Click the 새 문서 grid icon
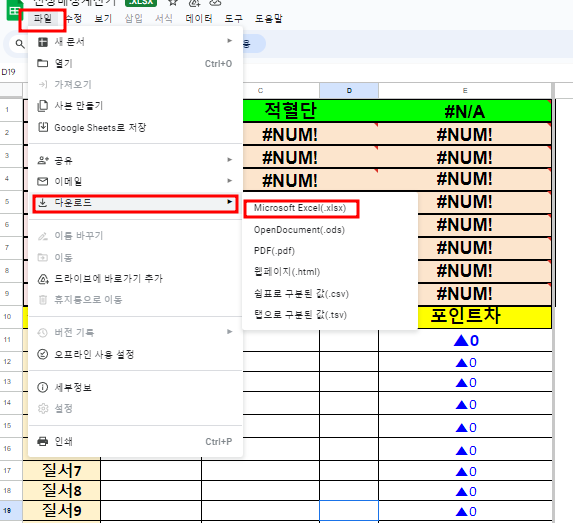This screenshot has width=573, height=523. 43,42
